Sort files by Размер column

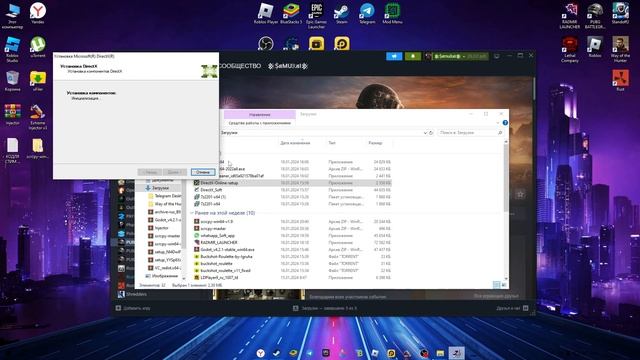[x=375, y=143]
